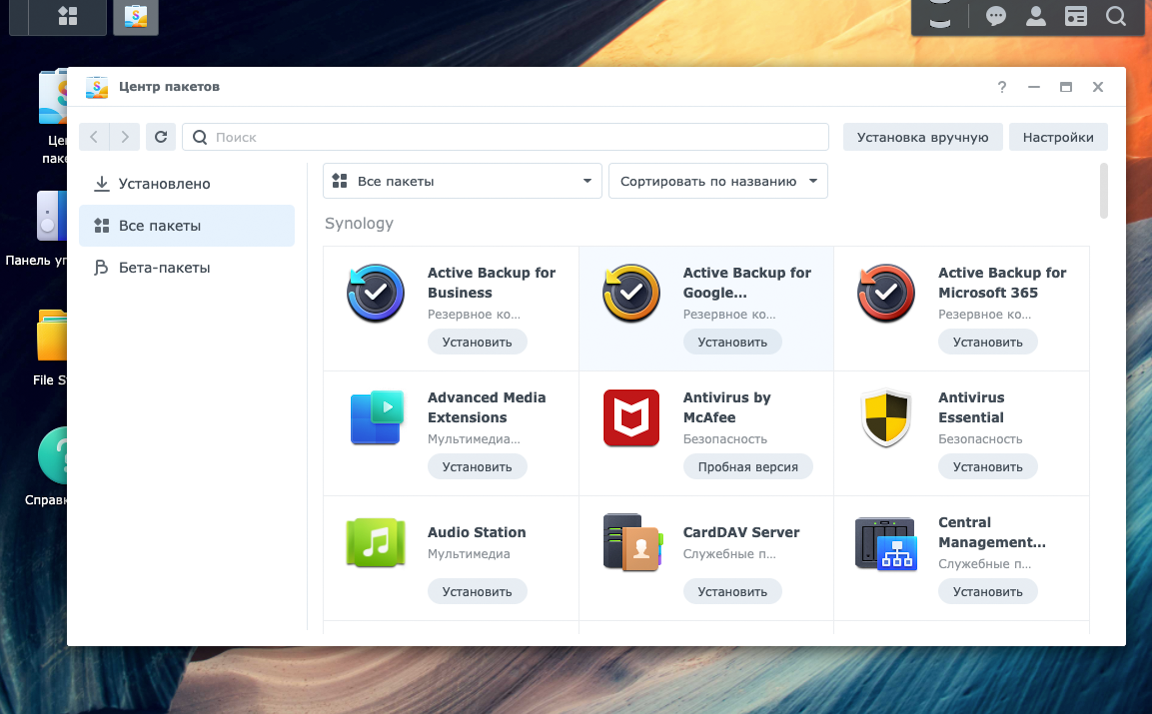Open the Main Menu icon in taskbar
This screenshot has width=1152, height=714.
pos(68,16)
